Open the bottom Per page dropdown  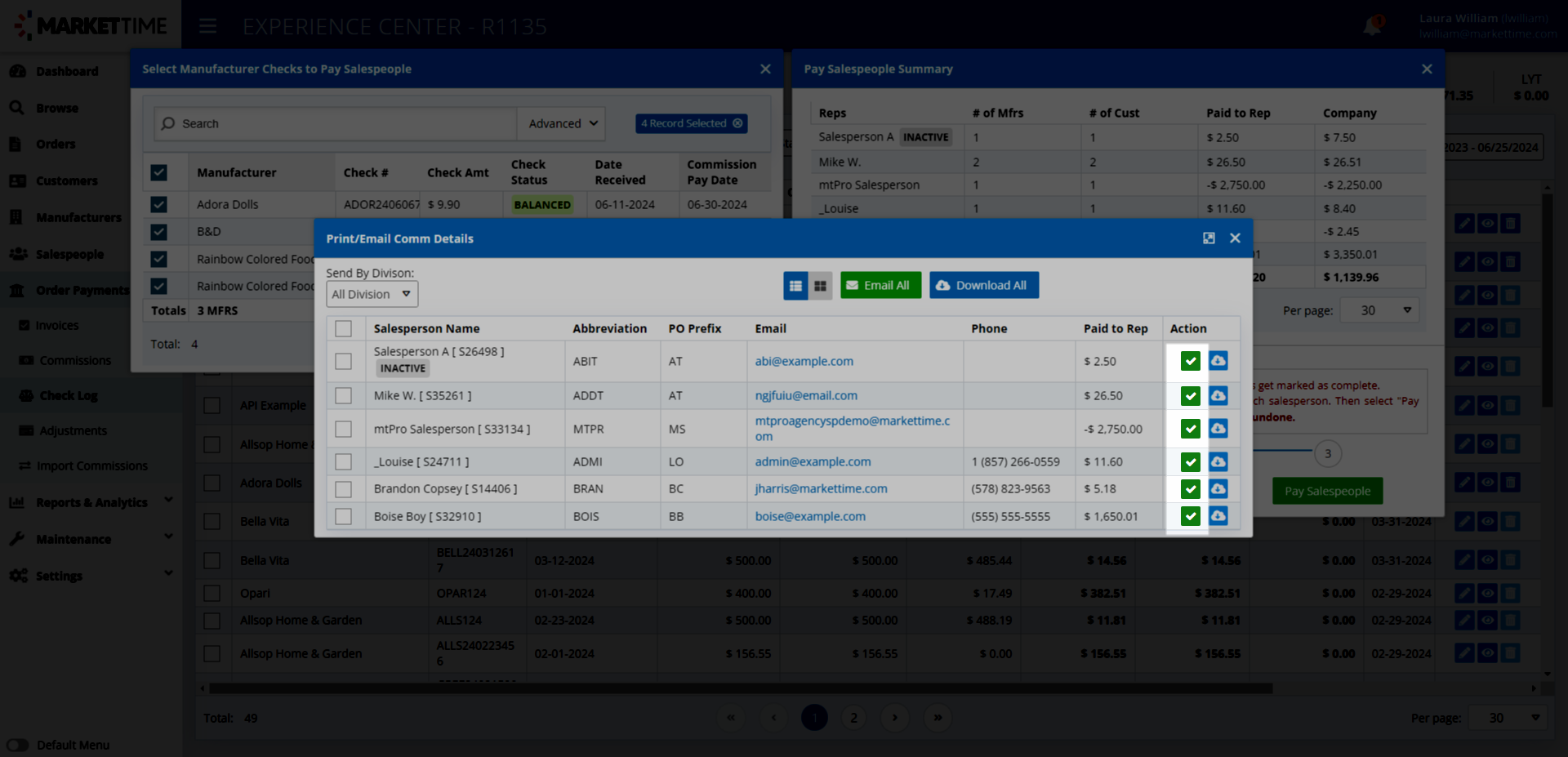[1508, 718]
